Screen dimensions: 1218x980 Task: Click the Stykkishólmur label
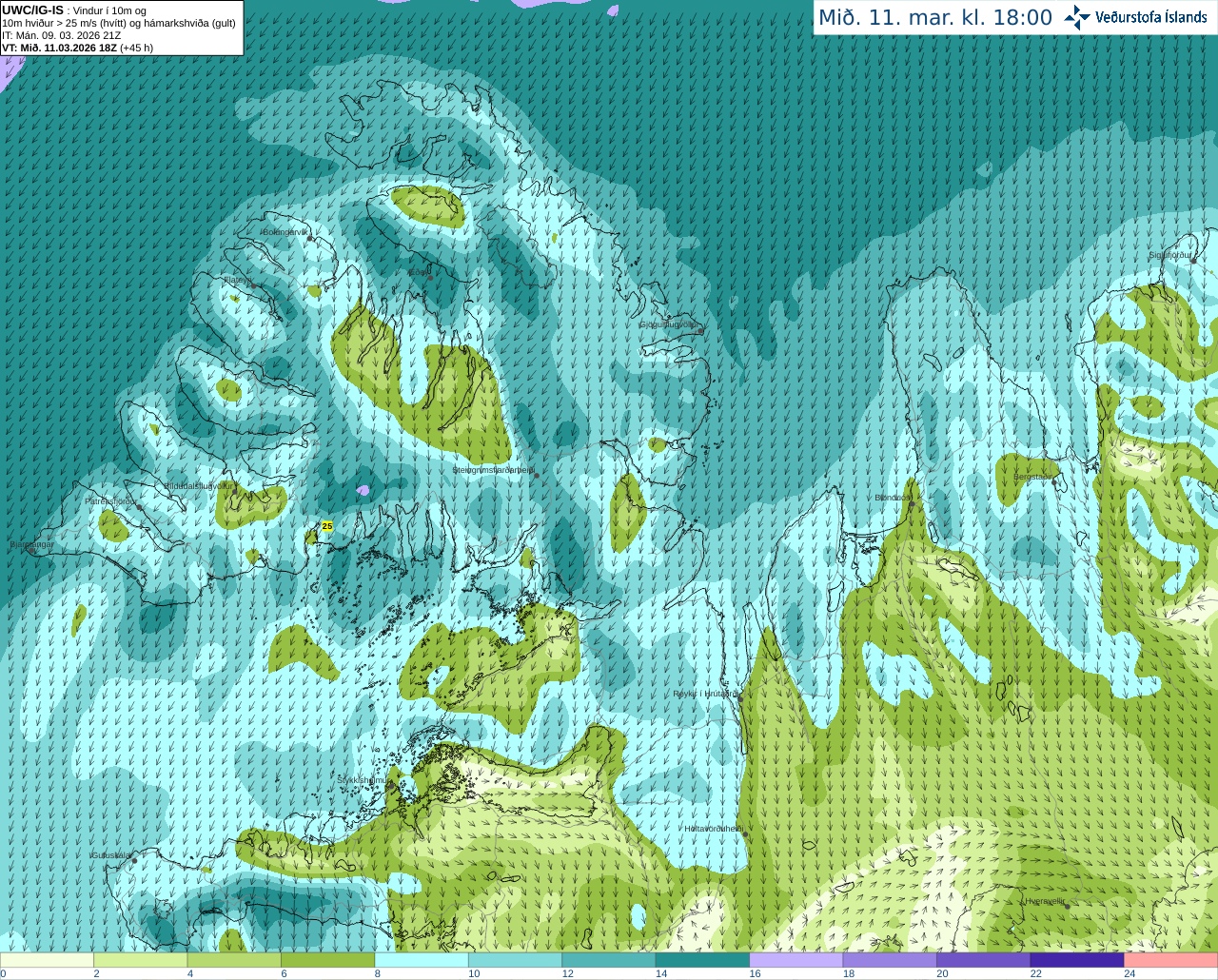click(x=363, y=780)
